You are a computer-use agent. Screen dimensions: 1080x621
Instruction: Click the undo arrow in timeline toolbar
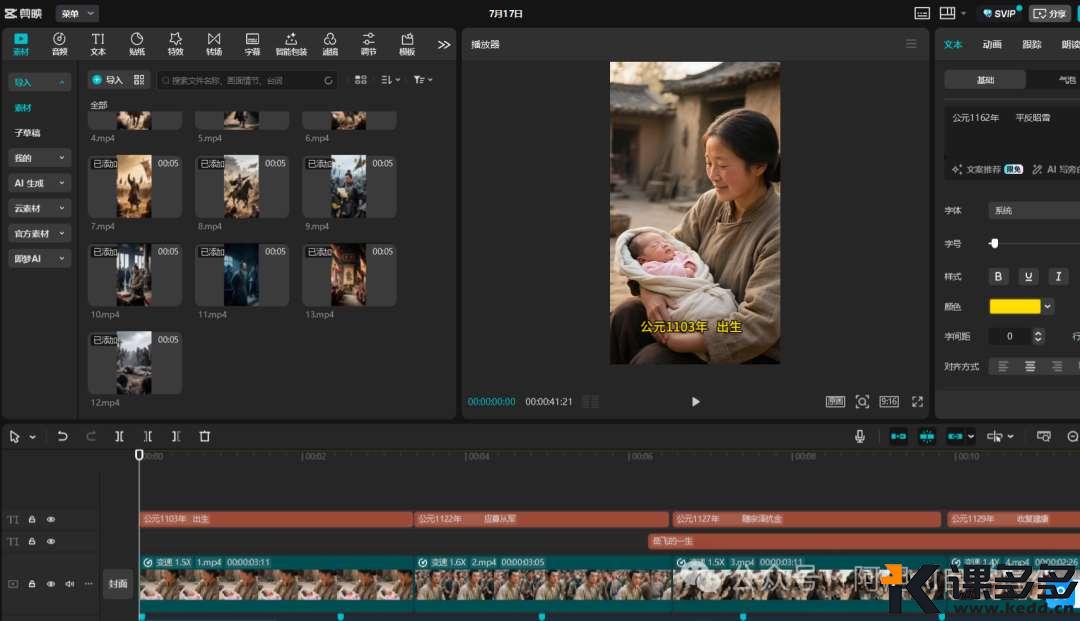point(62,436)
